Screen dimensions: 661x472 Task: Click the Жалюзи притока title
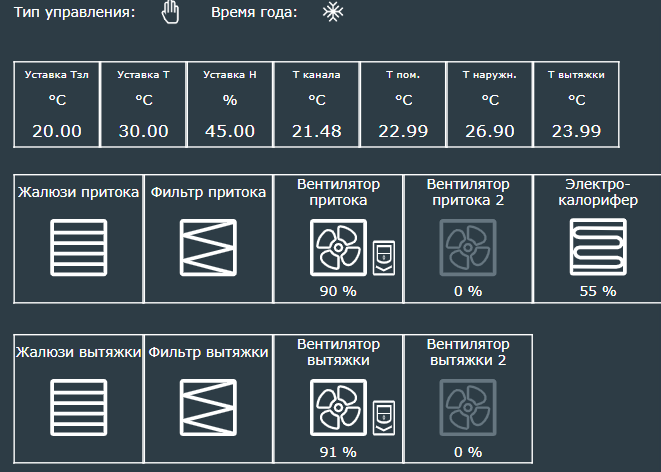point(78,192)
